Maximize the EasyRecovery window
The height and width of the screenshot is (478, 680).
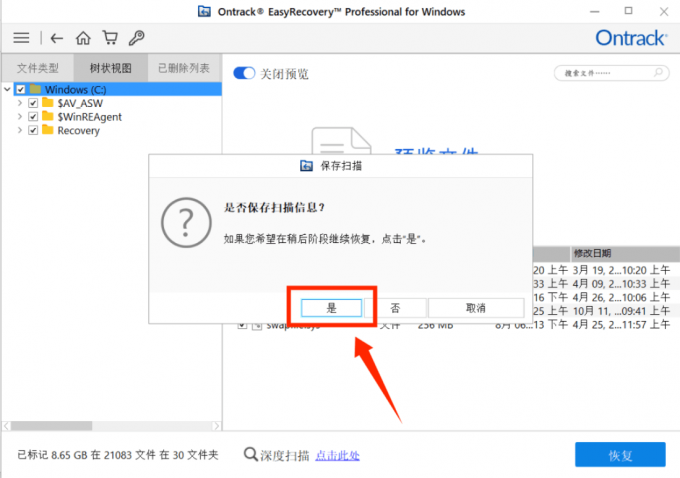coord(628,11)
